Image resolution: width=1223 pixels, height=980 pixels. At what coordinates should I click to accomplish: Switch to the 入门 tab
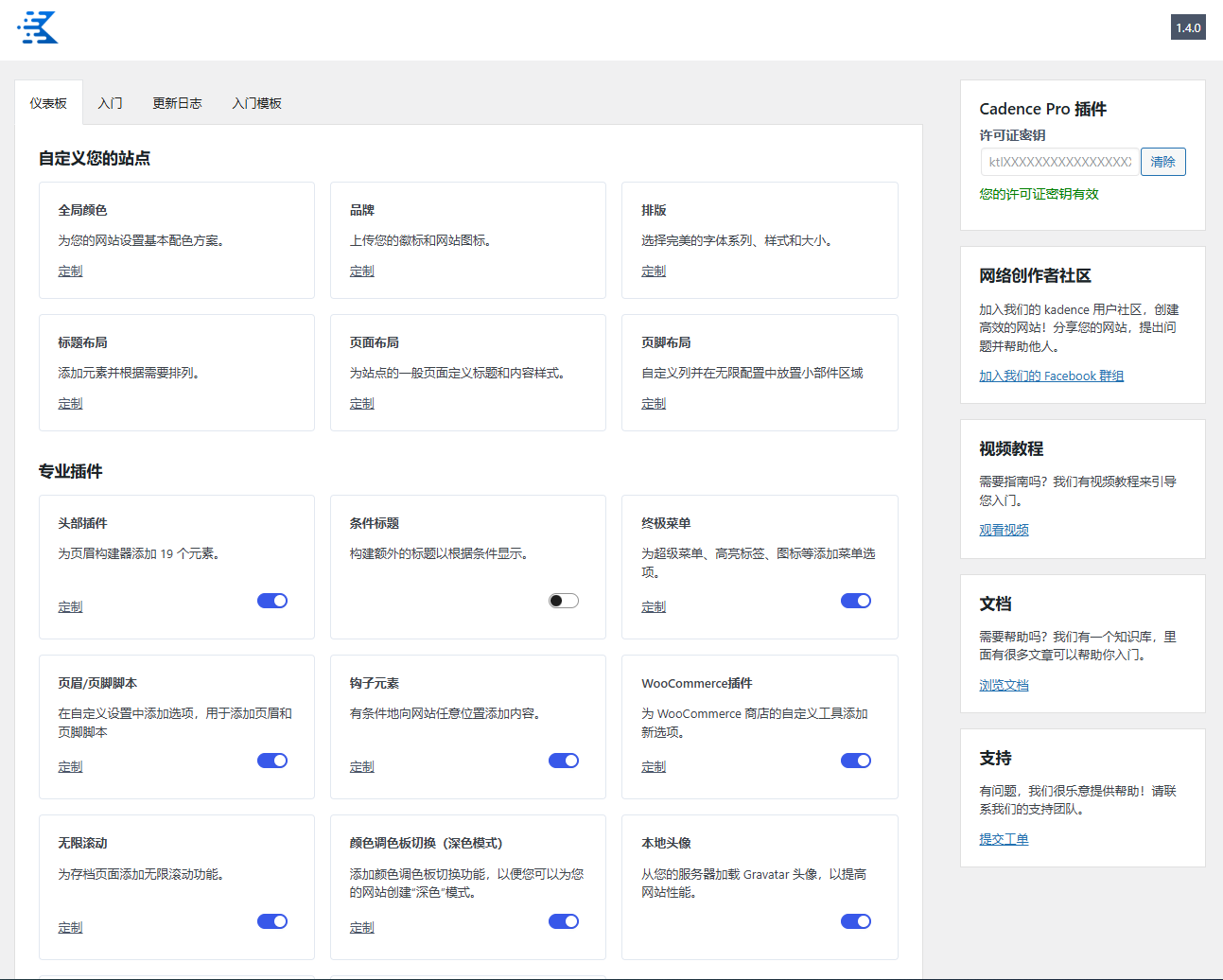pos(111,103)
